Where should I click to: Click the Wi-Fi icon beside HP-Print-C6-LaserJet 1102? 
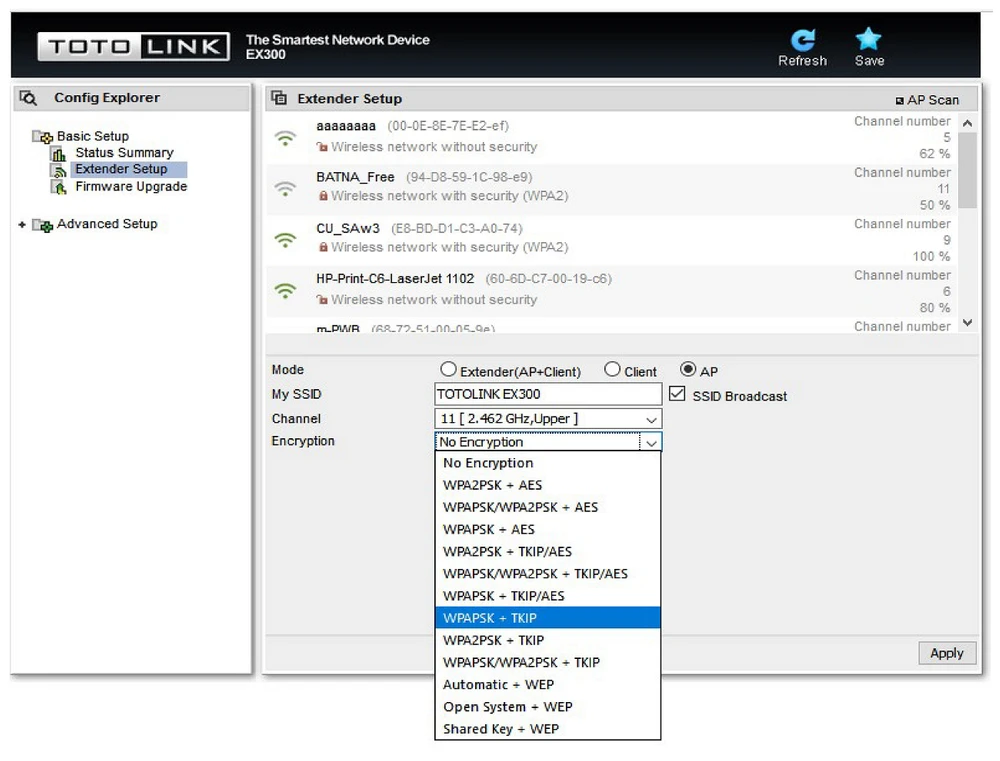(x=286, y=291)
